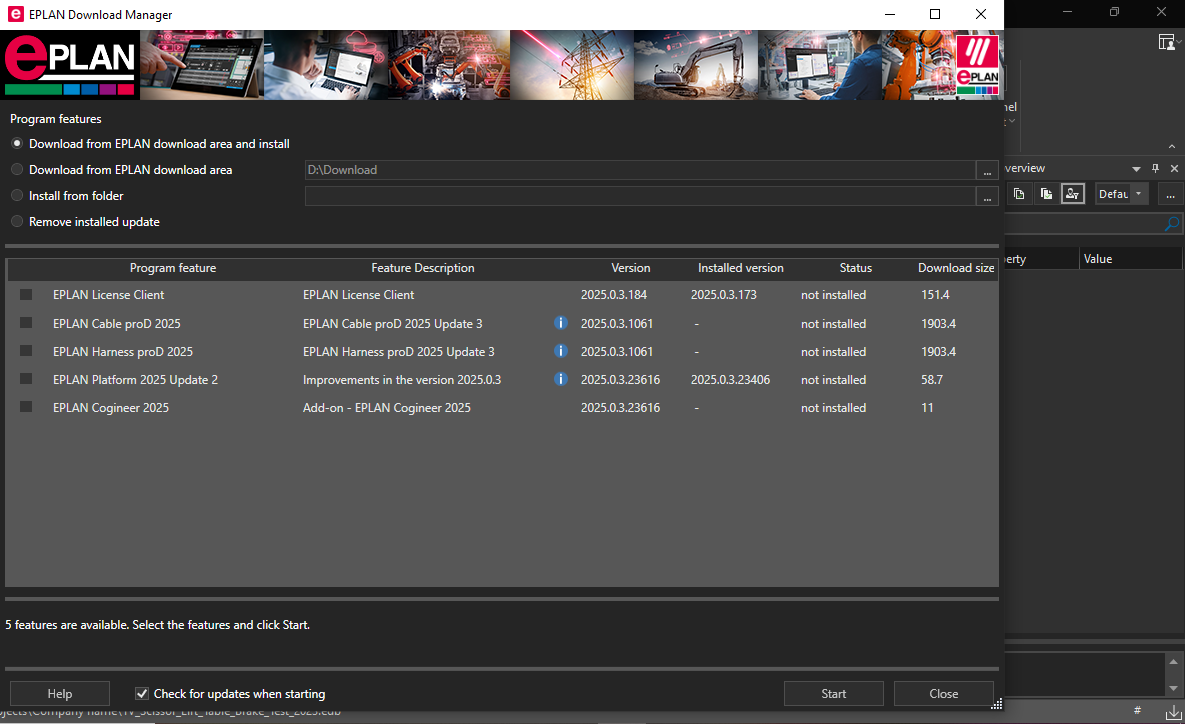The image size is (1185, 724).
Task: Click the resize grip dots at dialog corner
Action: coord(997,704)
